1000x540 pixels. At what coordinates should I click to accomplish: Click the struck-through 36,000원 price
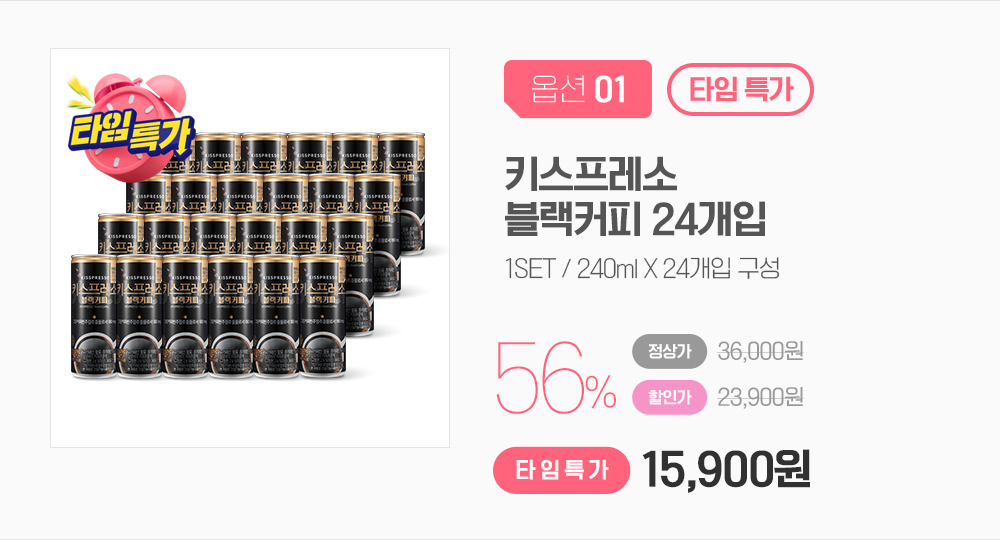tap(760, 351)
